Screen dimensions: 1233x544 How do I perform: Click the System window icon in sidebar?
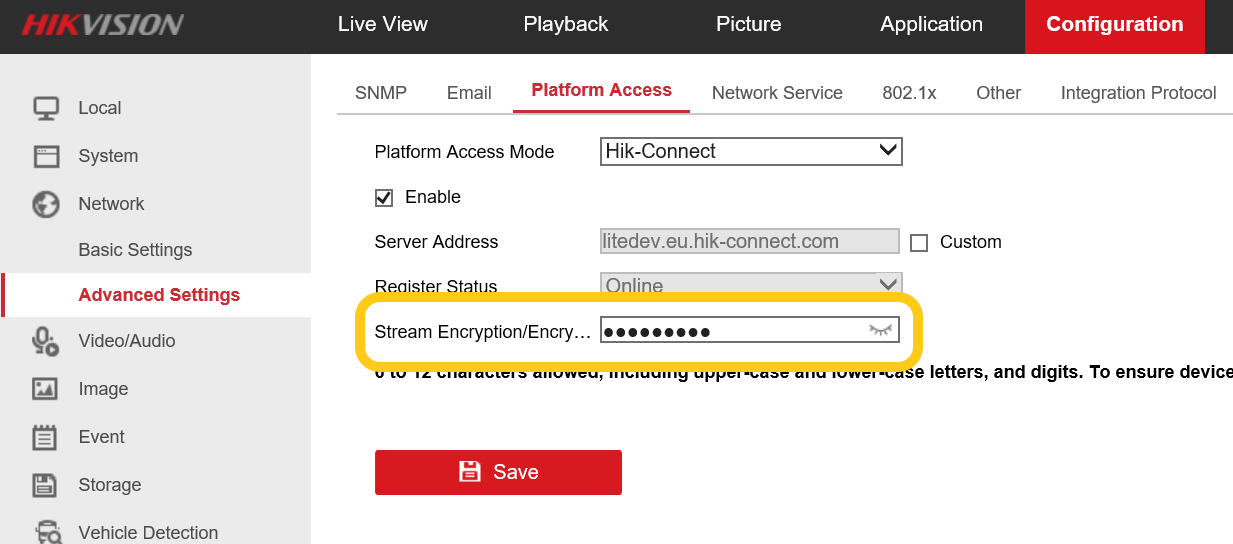(46, 156)
